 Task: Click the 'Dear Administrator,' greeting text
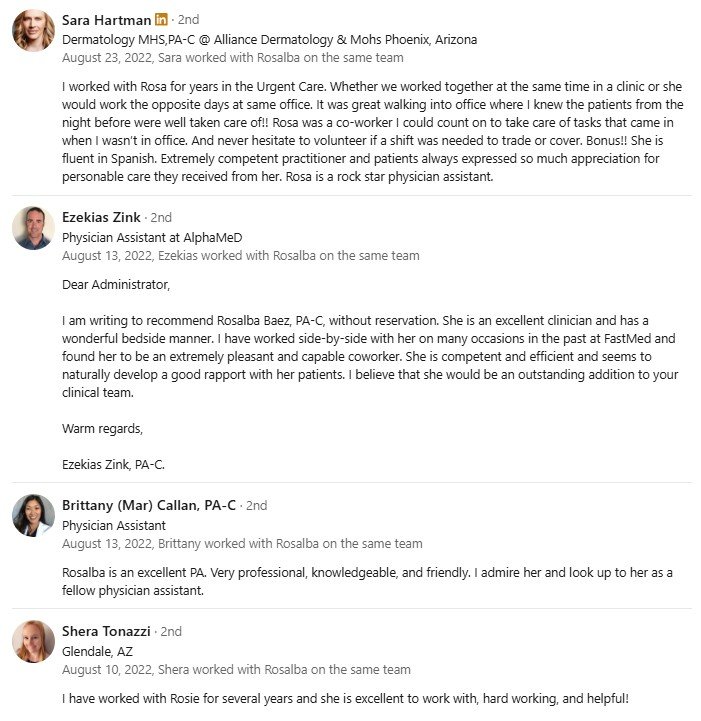click(x=116, y=285)
